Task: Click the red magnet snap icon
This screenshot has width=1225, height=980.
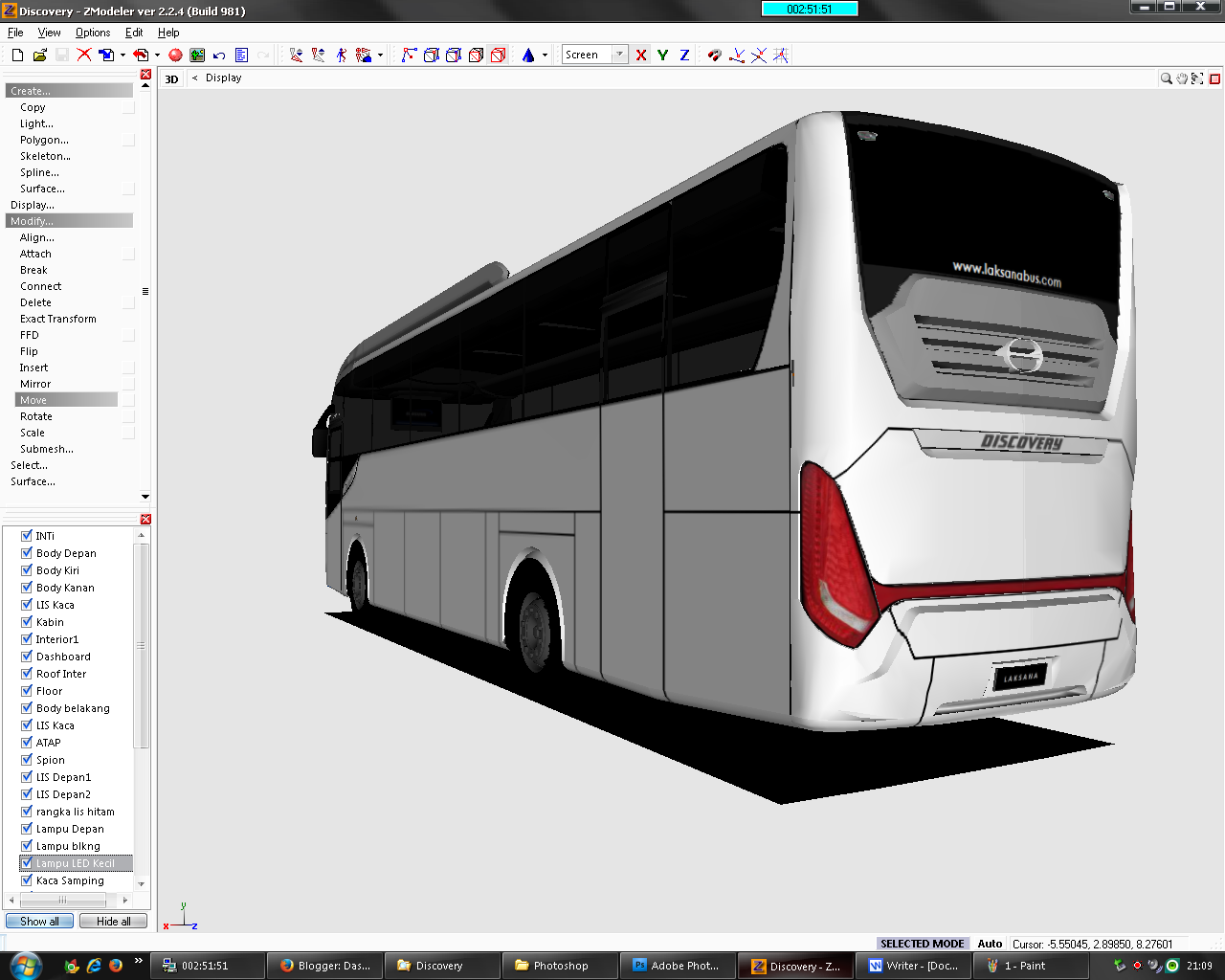Action: [x=714, y=55]
